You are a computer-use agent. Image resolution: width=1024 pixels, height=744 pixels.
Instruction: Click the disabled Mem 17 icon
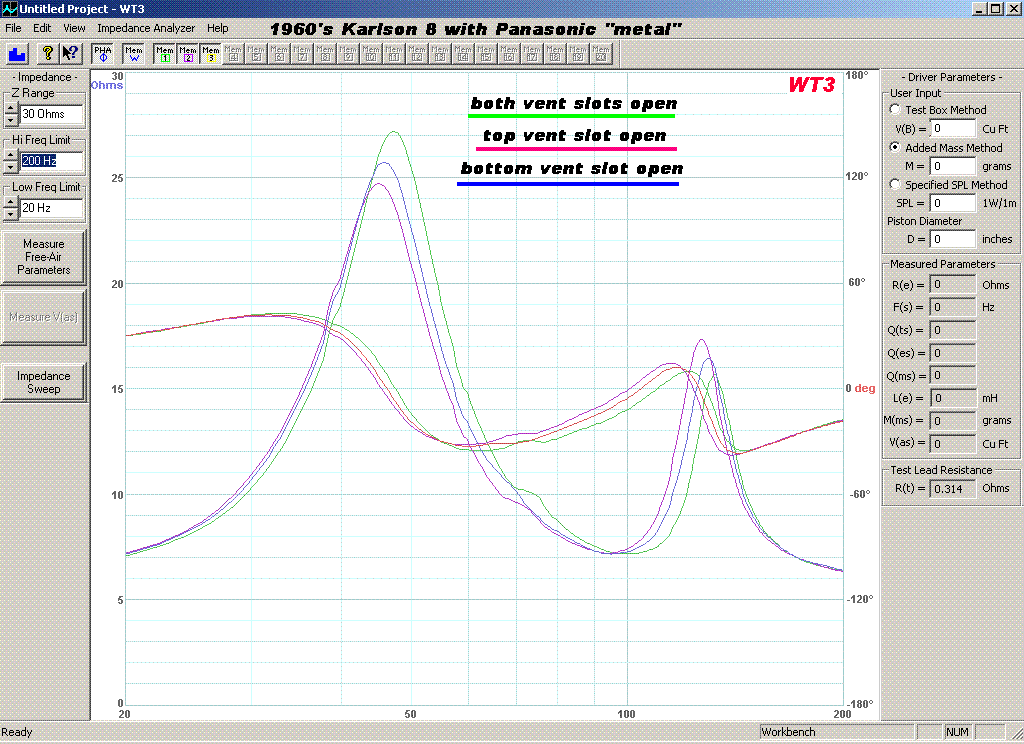532,54
